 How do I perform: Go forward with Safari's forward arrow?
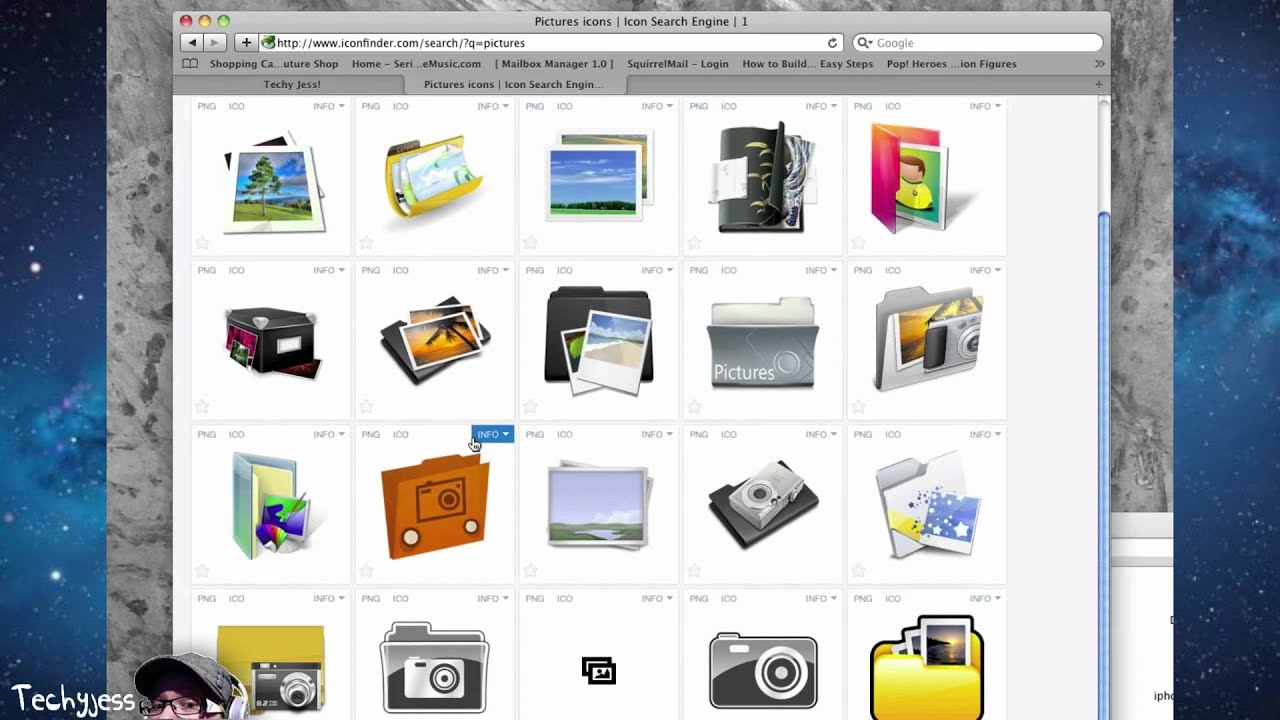[x=215, y=43]
